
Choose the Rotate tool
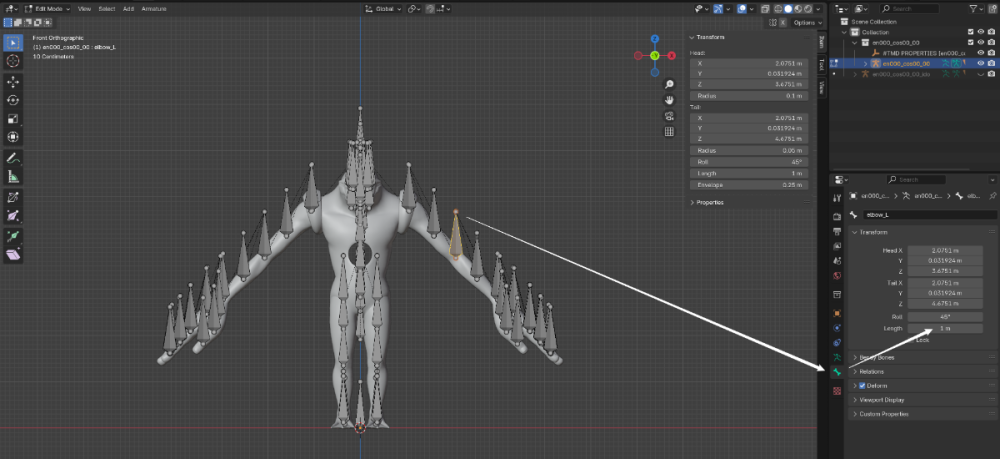click(13, 100)
